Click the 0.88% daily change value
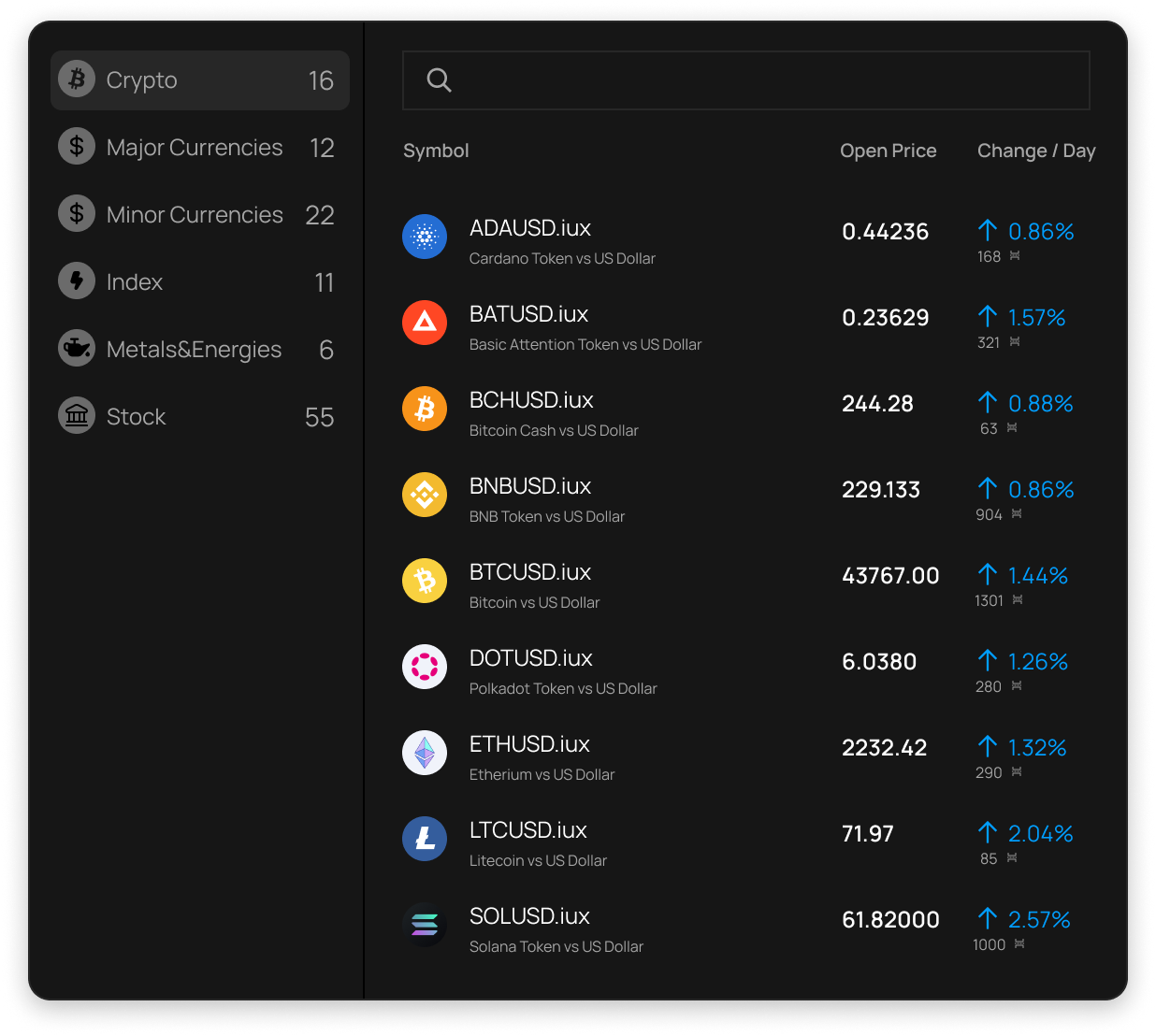 click(x=1041, y=403)
